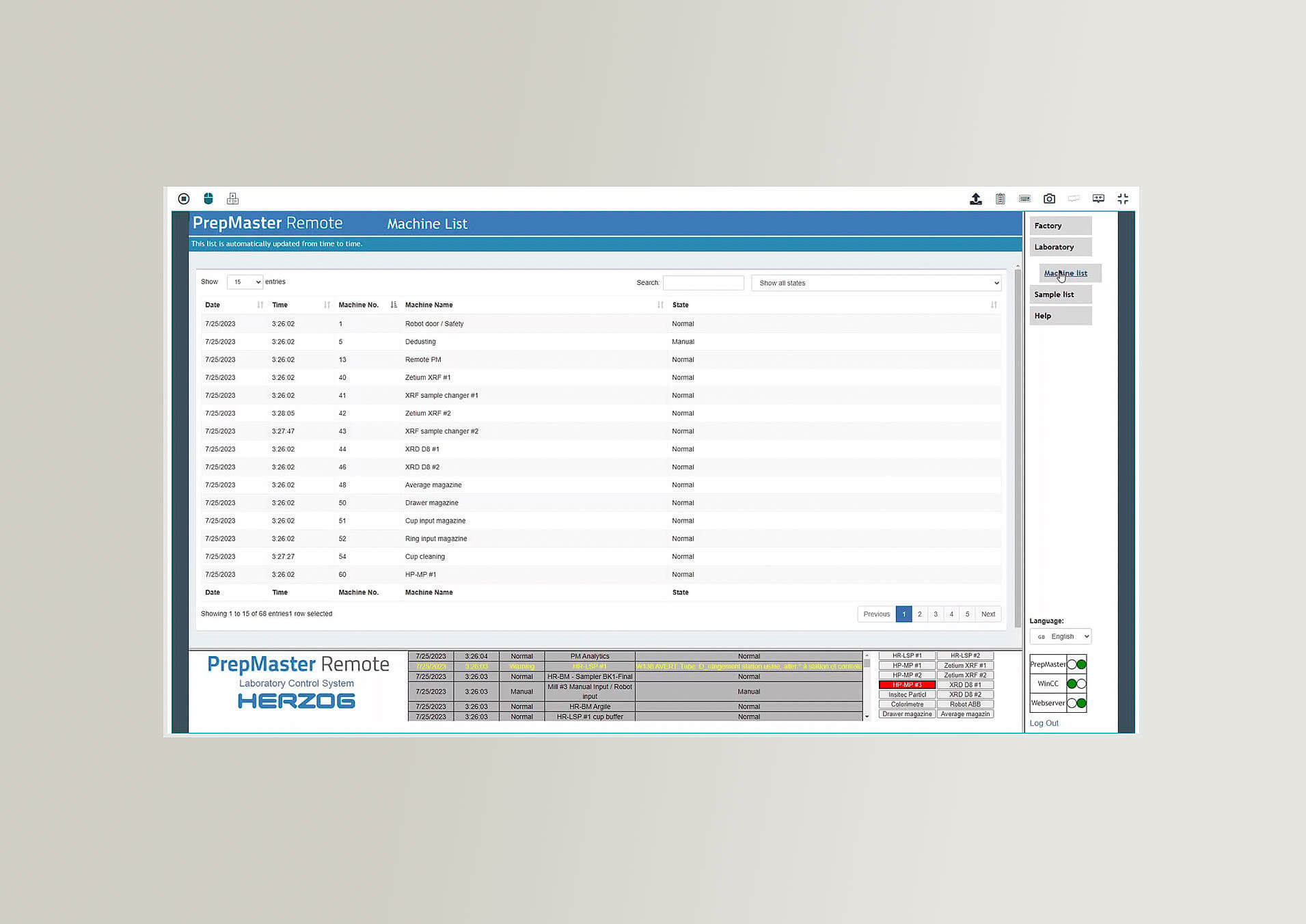Click the Zetium XRF #1 status button

965,665
